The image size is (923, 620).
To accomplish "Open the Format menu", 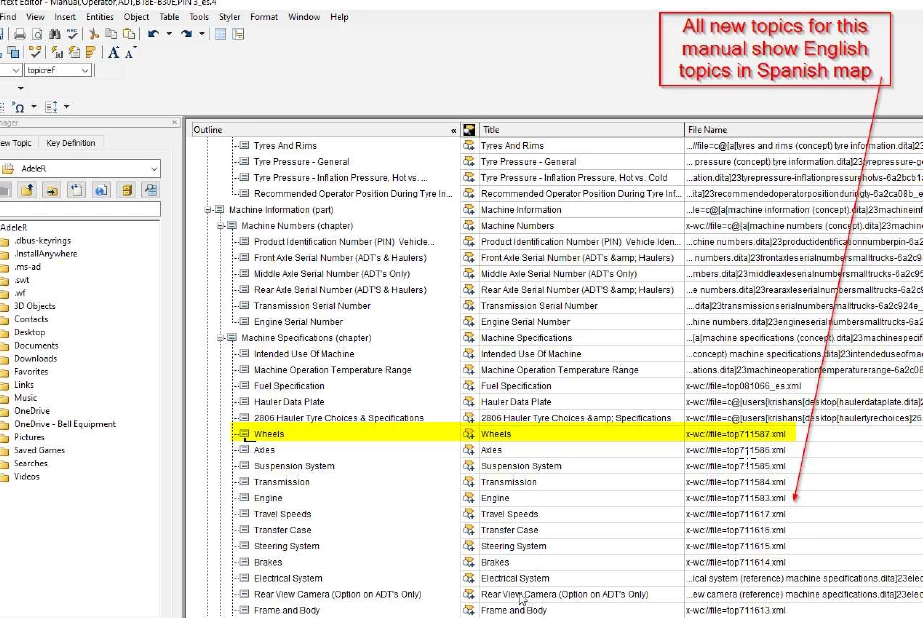I will [264, 17].
